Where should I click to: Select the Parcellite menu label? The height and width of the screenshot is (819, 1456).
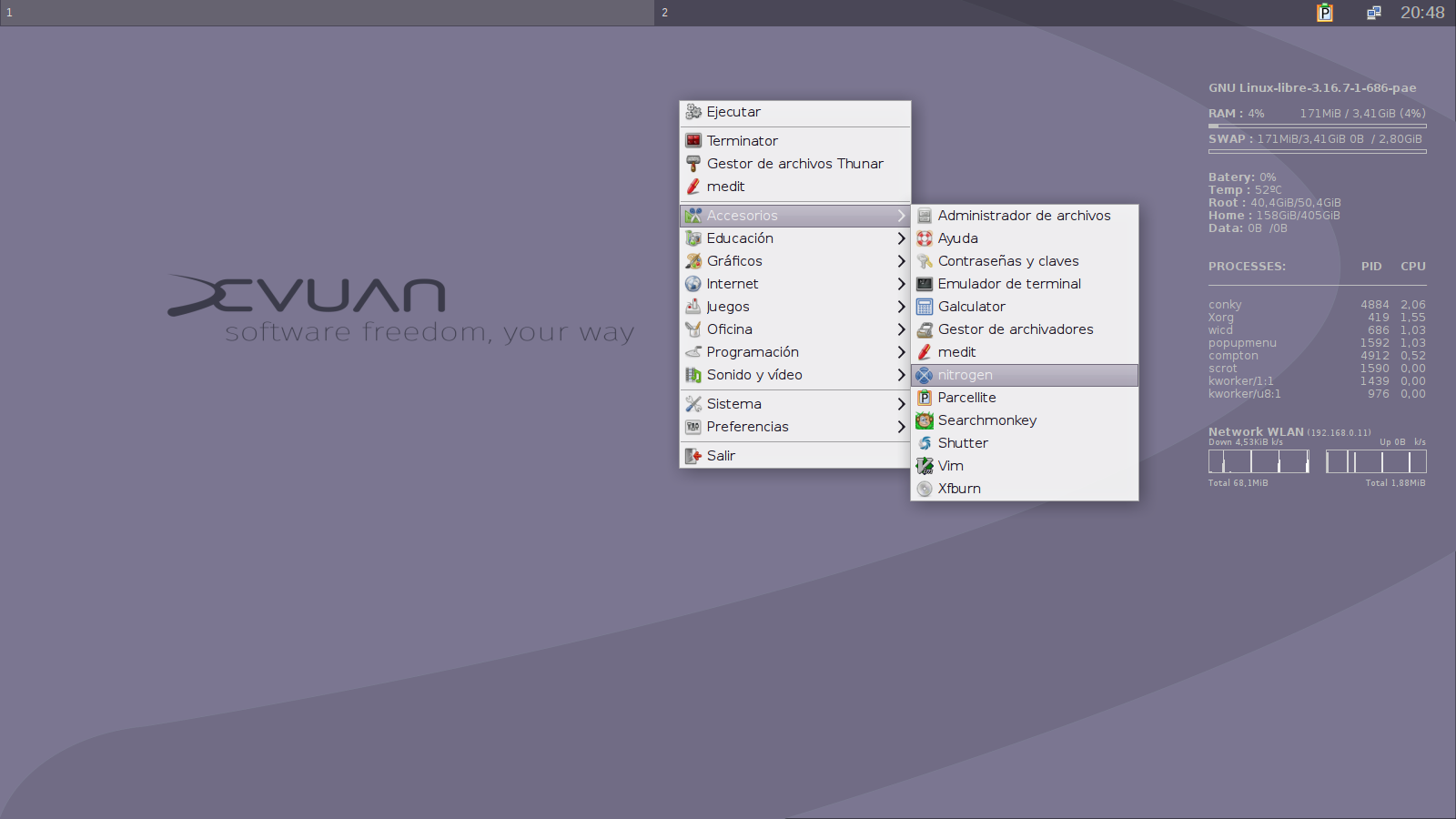(x=967, y=398)
